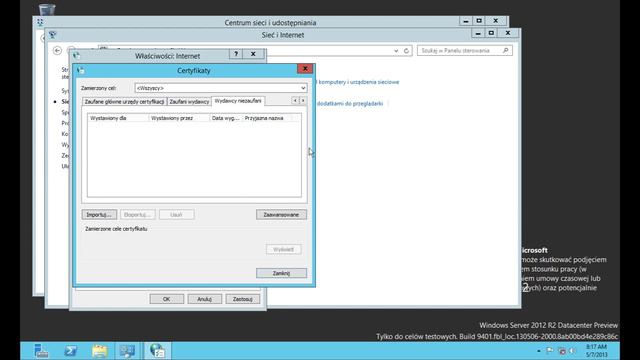This screenshot has width=640, height=360.
Task: Expand the address bar history dropdown
Action: (396, 51)
